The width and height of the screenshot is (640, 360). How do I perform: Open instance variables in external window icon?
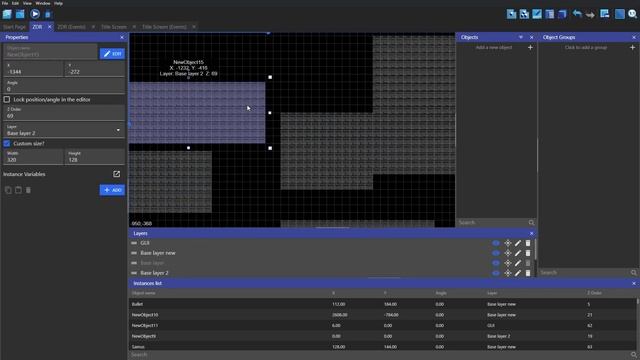(x=116, y=174)
